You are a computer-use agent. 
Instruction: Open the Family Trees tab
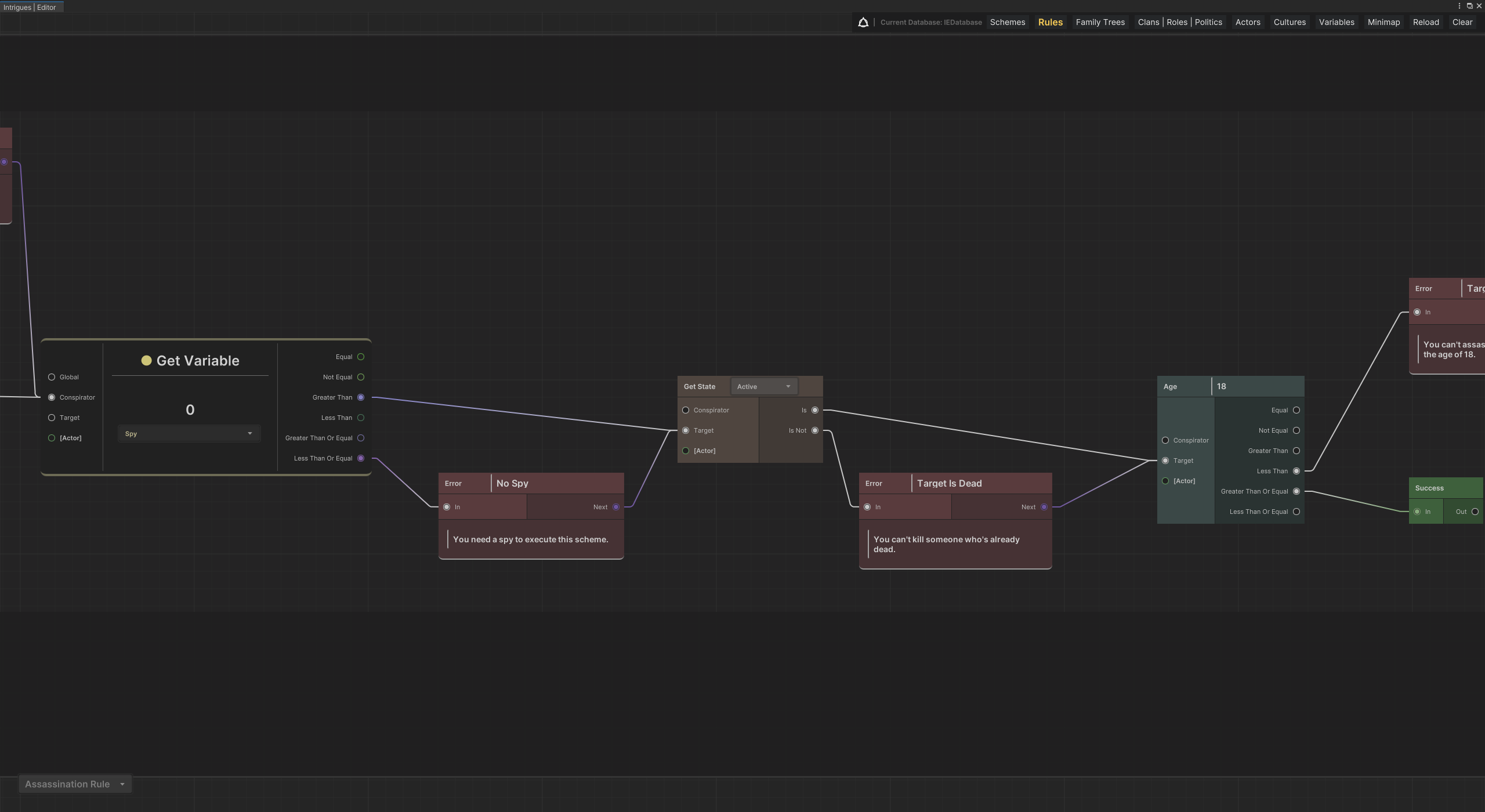[1100, 22]
